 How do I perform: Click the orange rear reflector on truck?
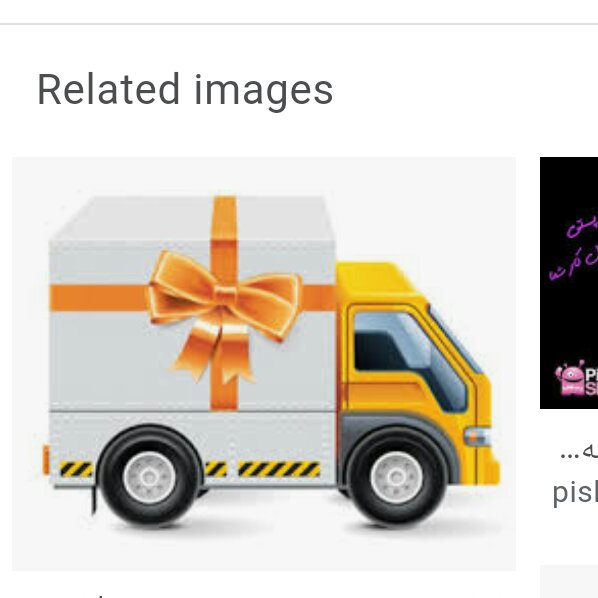[46, 460]
